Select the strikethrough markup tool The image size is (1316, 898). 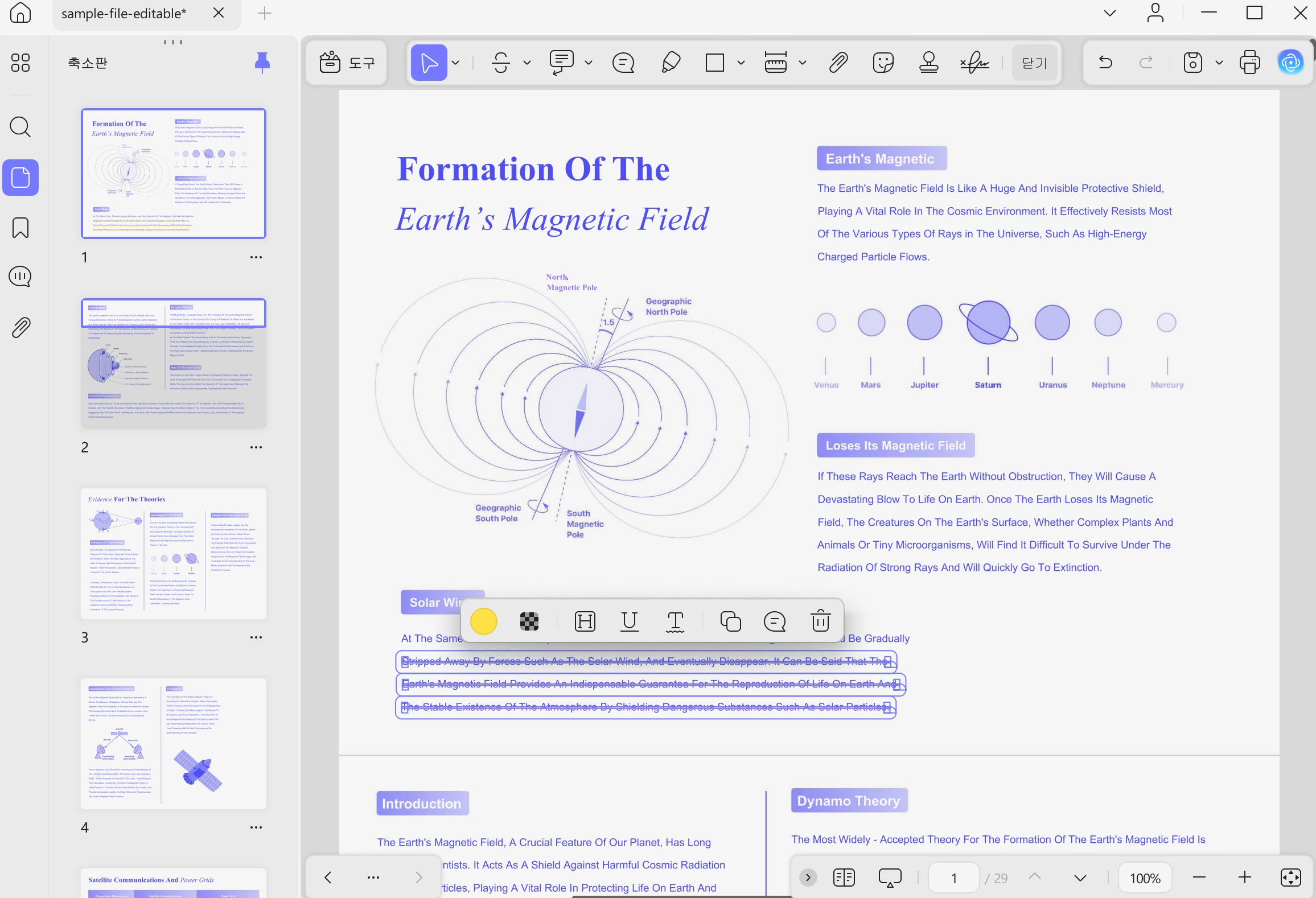pos(501,63)
